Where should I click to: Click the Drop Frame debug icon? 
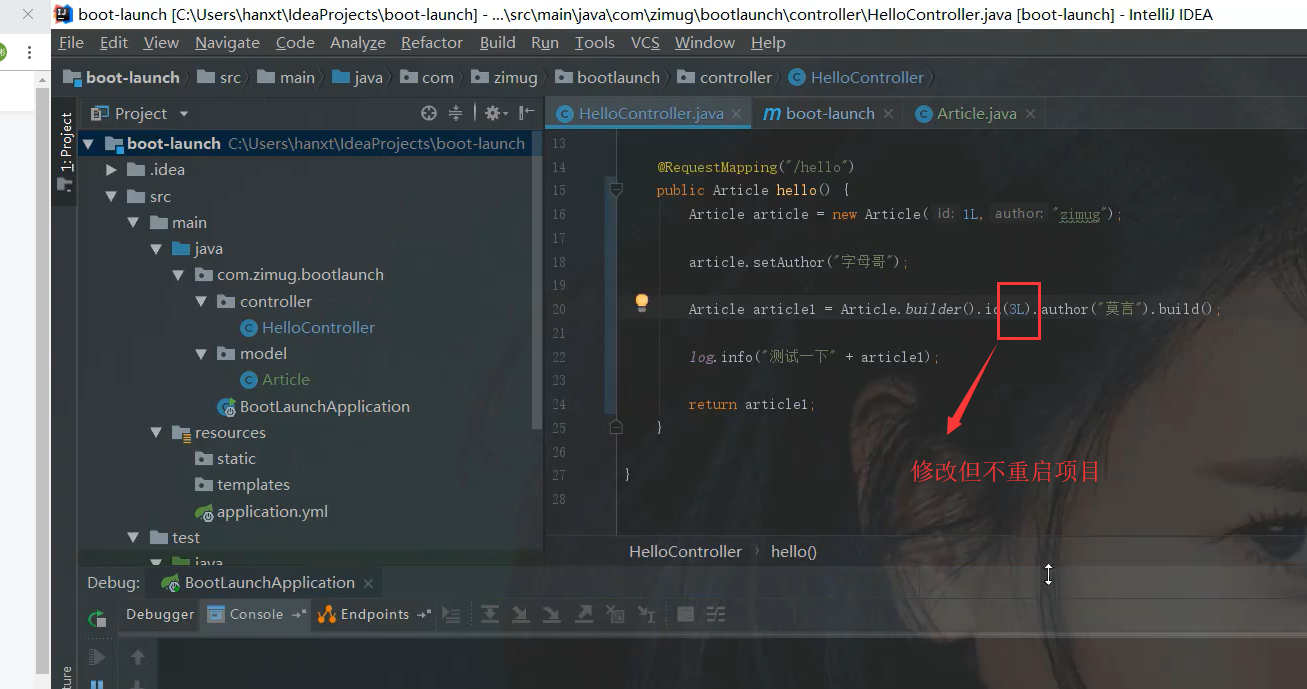(615, 615)
